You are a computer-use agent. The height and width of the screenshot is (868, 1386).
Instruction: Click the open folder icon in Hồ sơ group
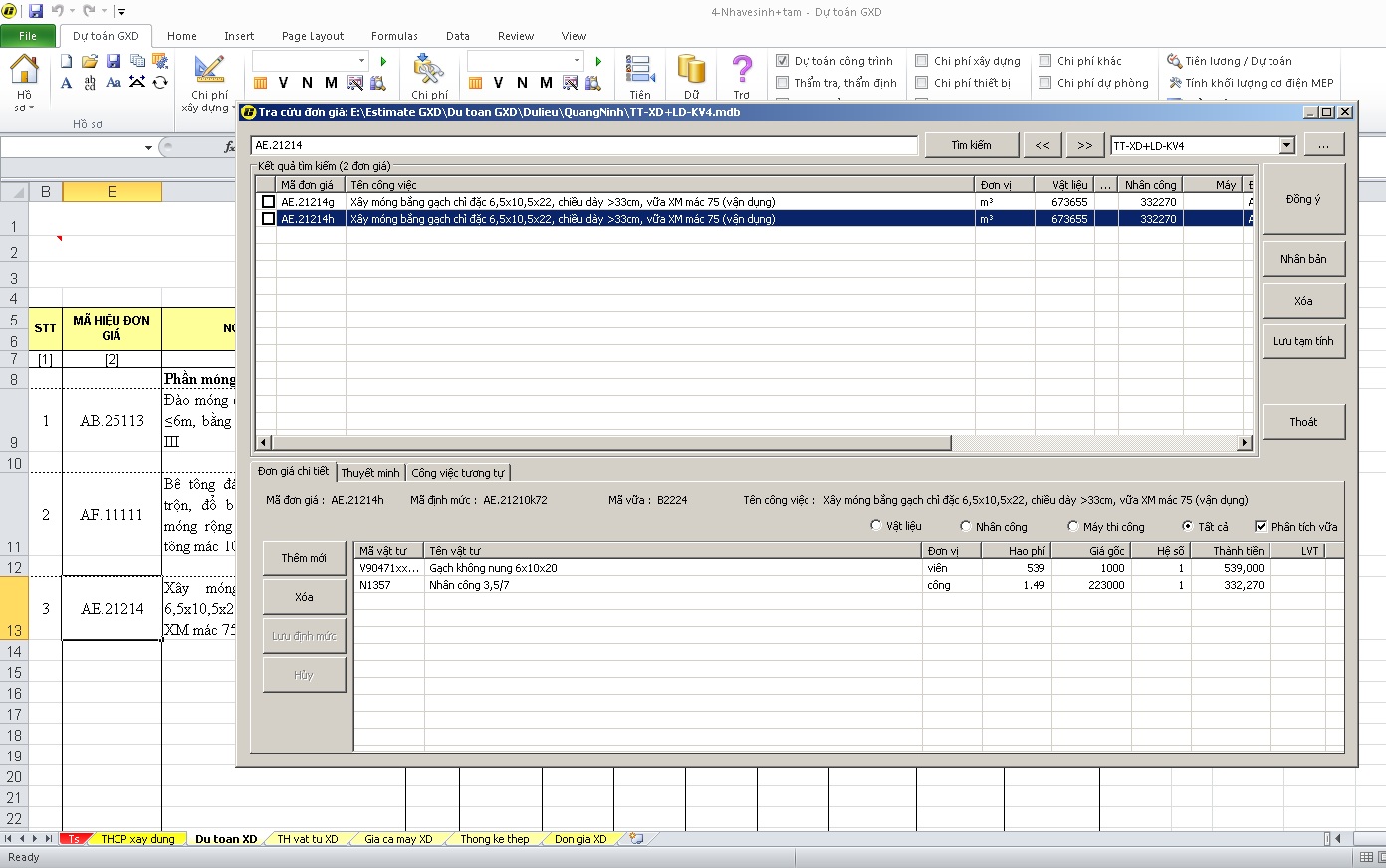pyautogui.click(x=90, y=61)
